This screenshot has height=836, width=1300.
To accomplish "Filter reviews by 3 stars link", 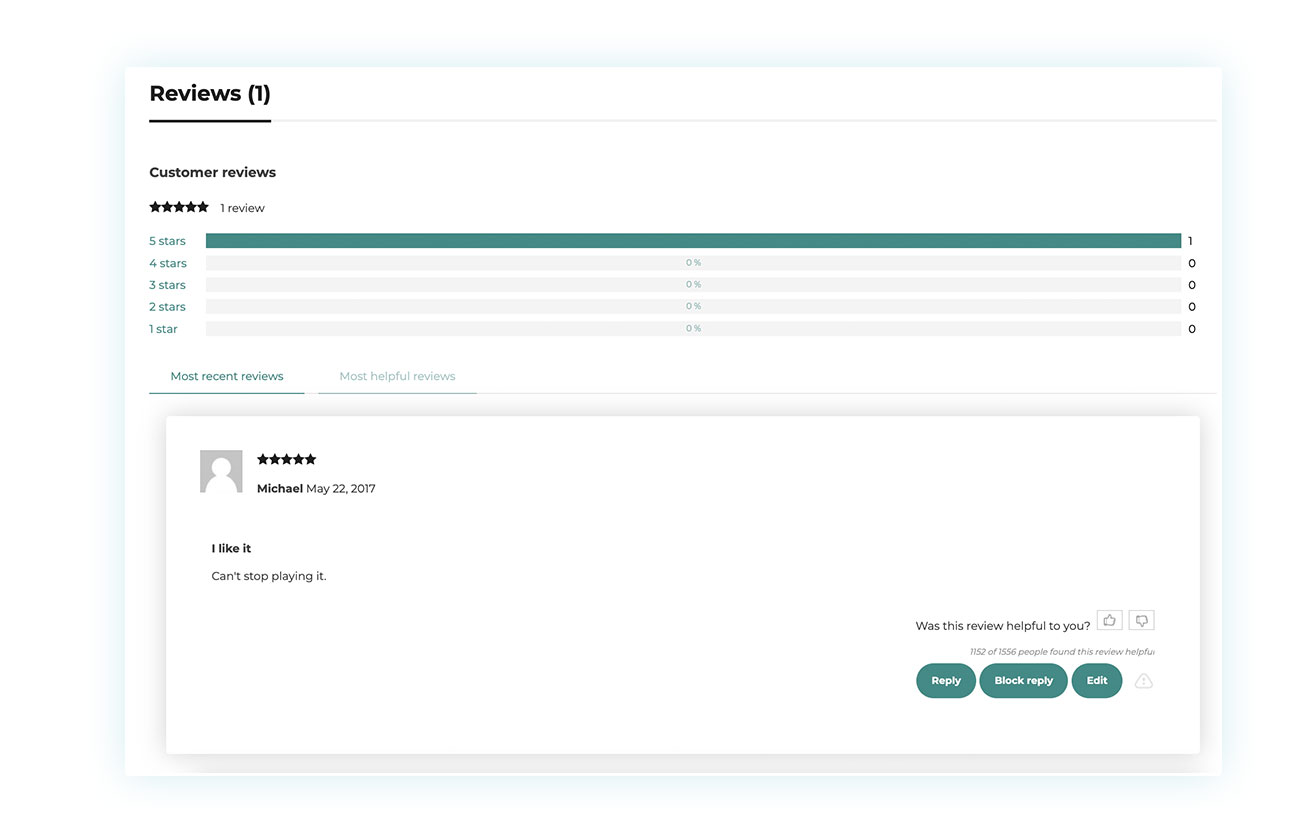I will 167,285.
